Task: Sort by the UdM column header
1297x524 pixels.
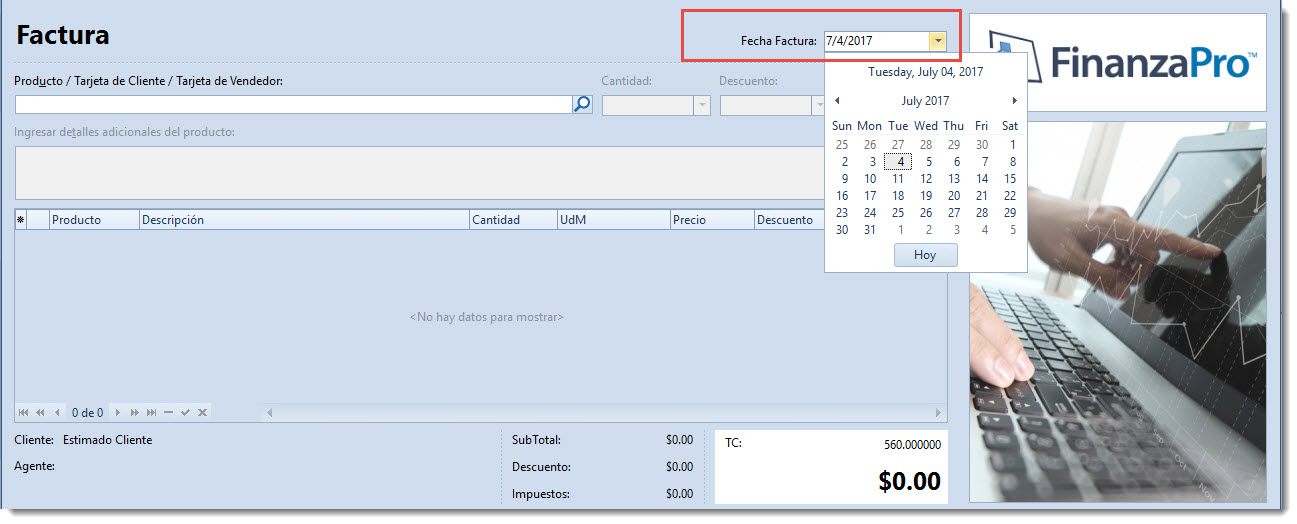Action: point(613,220)
